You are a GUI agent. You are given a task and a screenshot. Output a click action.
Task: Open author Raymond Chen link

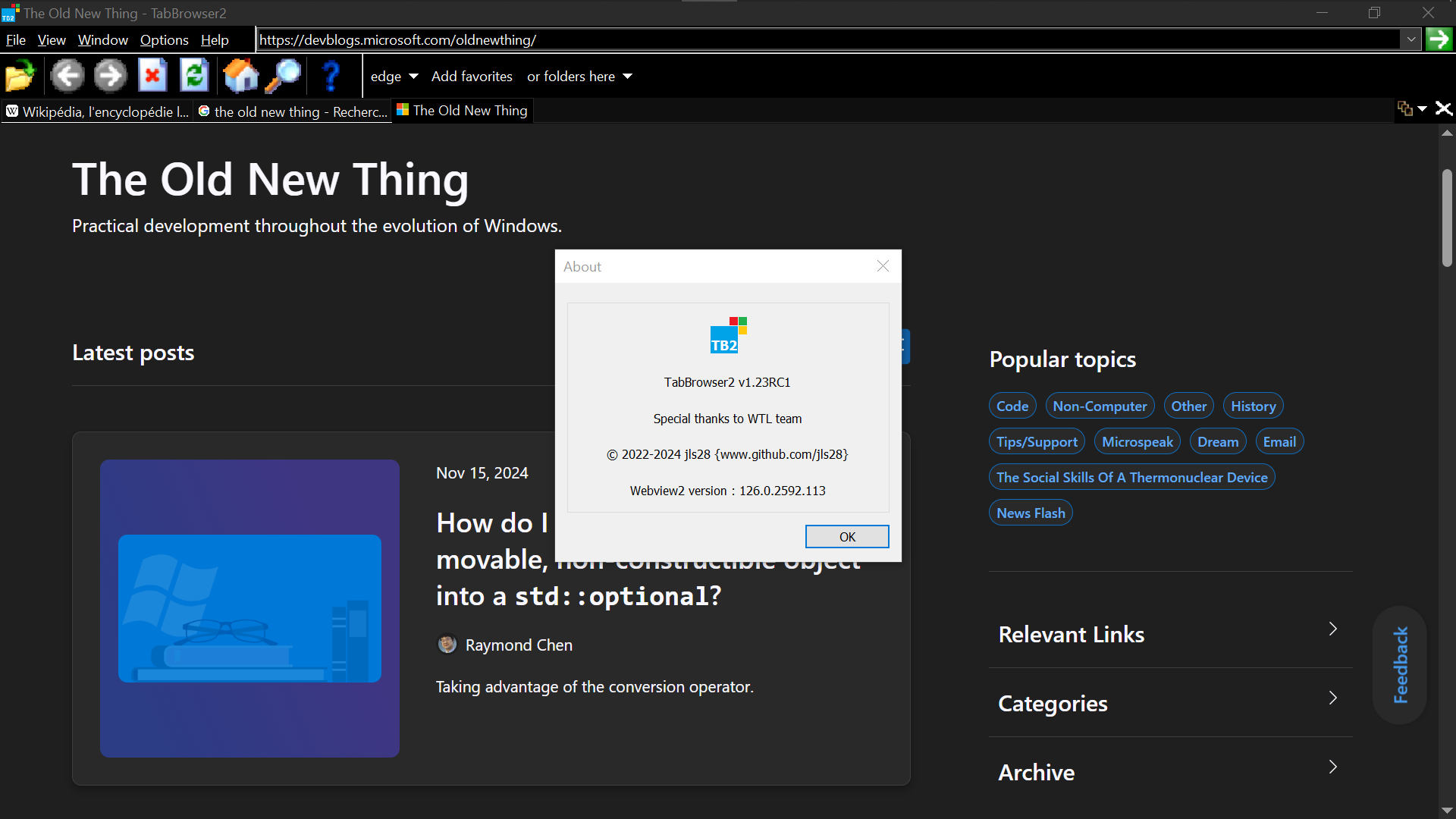point(519,645)
